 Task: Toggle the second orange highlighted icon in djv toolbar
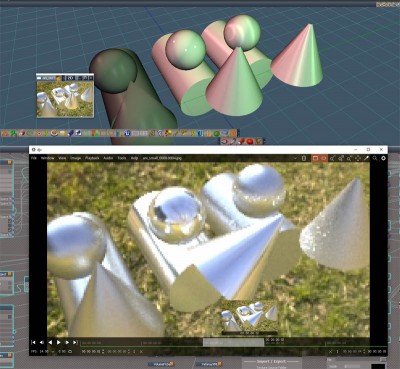324,158
